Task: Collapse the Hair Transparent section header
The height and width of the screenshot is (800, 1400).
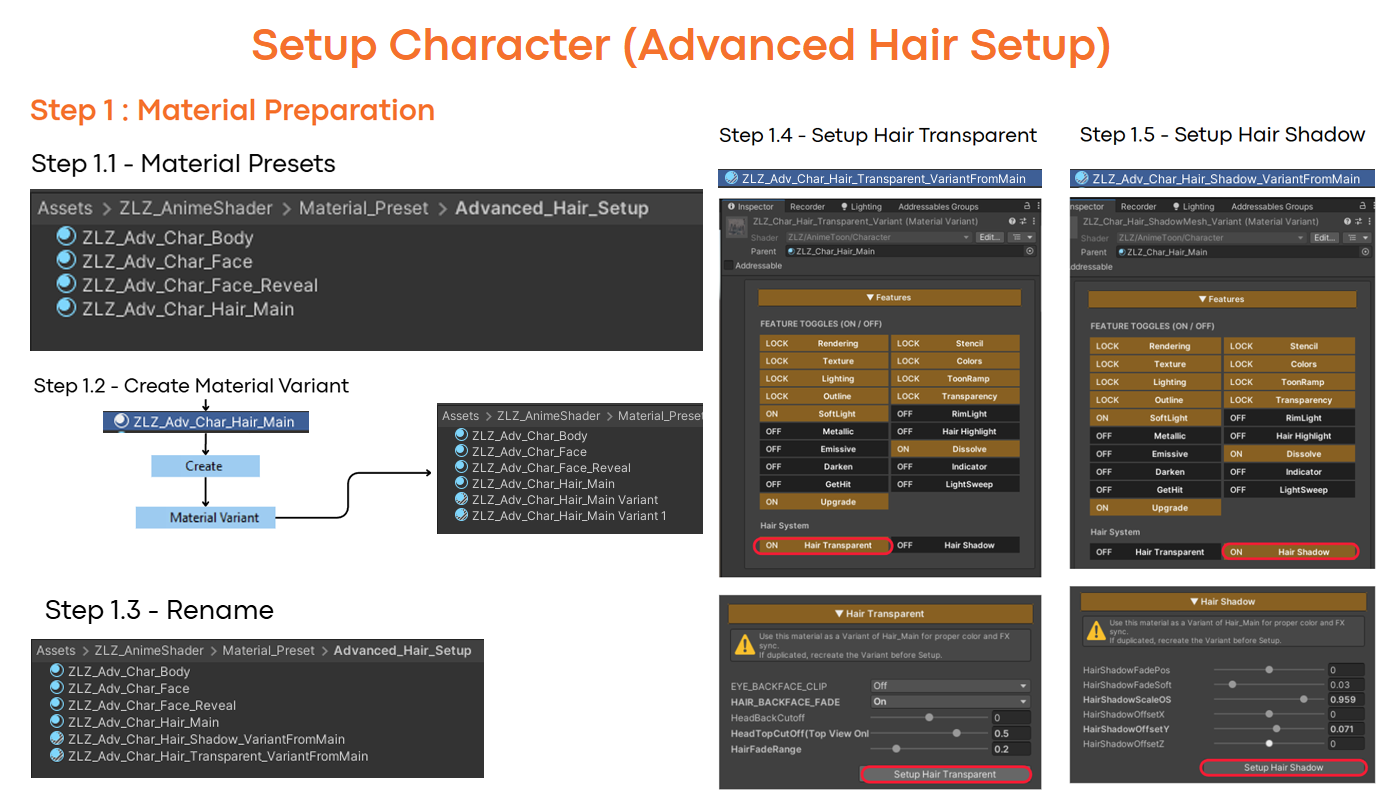Action: tap(879, 613)
